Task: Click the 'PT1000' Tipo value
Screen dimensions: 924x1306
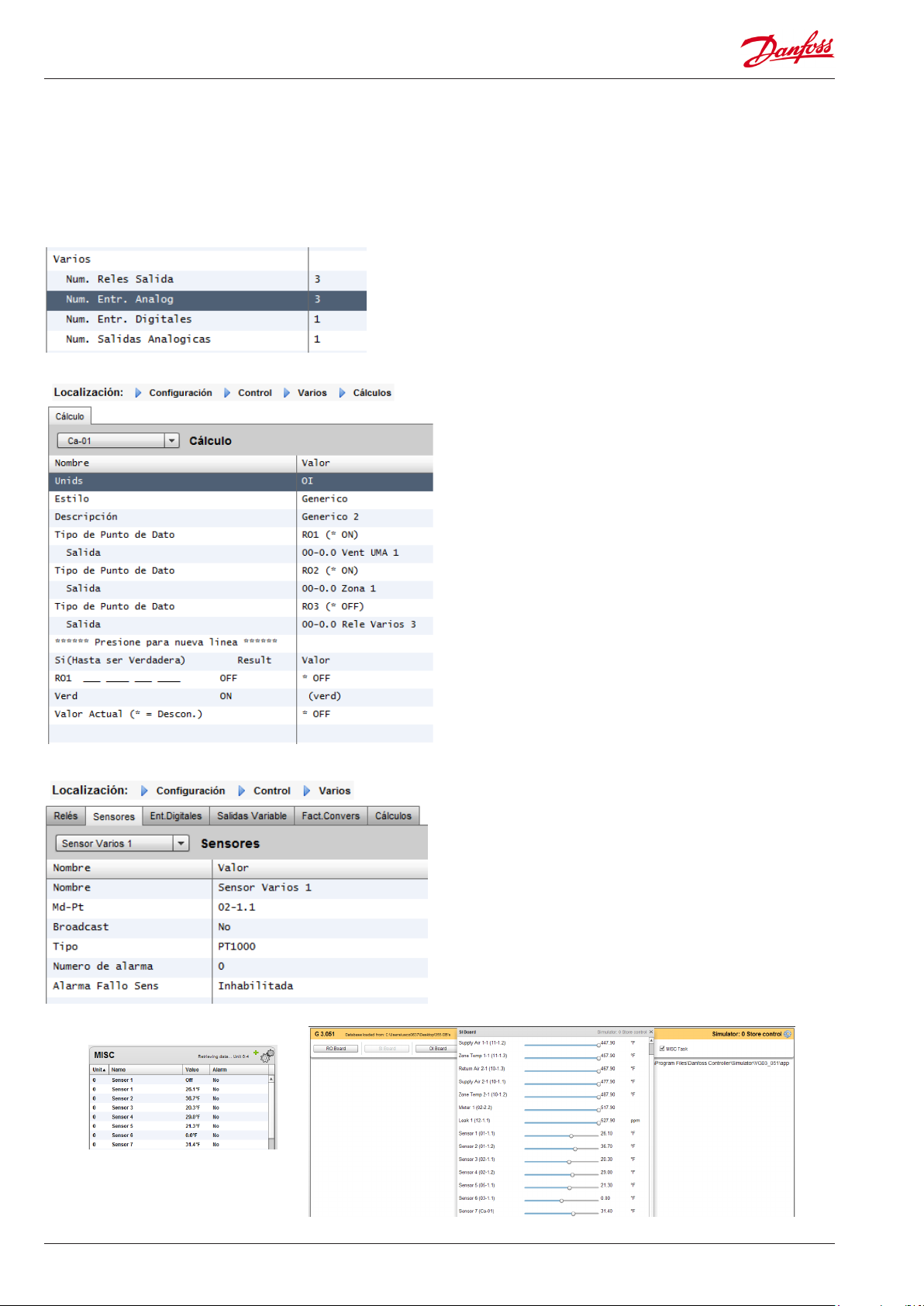Action: [x=236, y=946]
